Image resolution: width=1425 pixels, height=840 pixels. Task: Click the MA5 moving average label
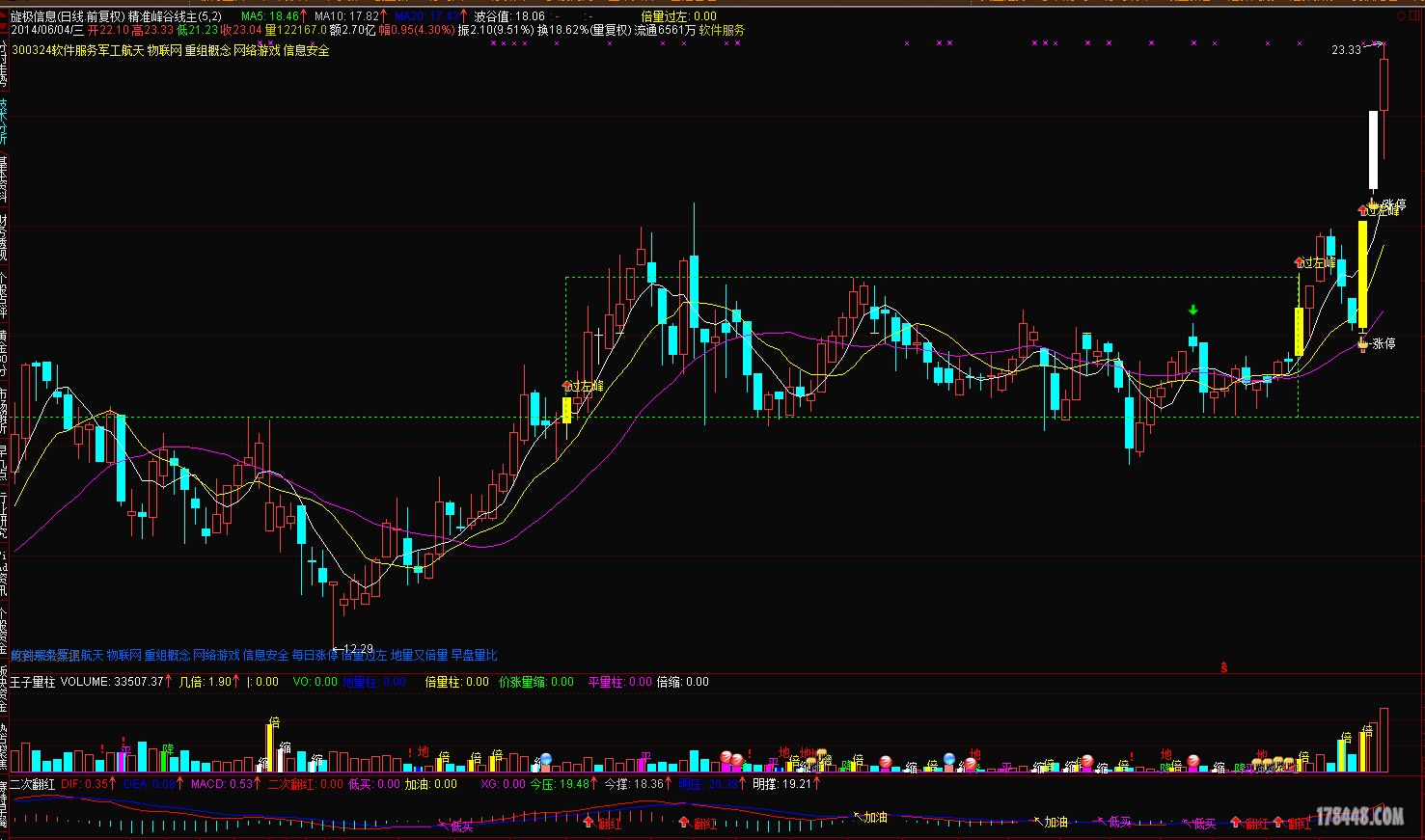point(269,16)
